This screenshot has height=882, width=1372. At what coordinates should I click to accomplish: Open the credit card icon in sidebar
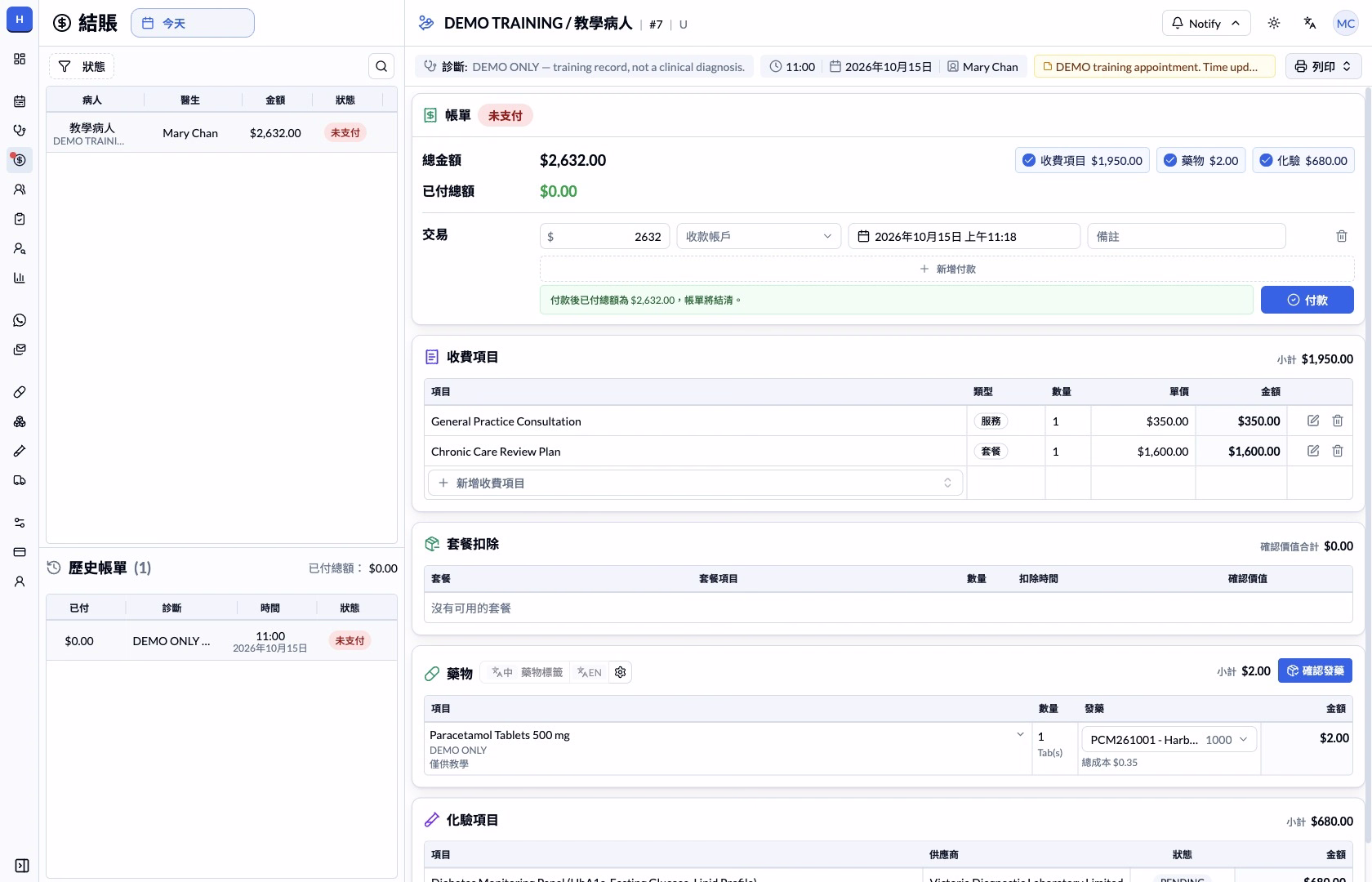point(20,552)
